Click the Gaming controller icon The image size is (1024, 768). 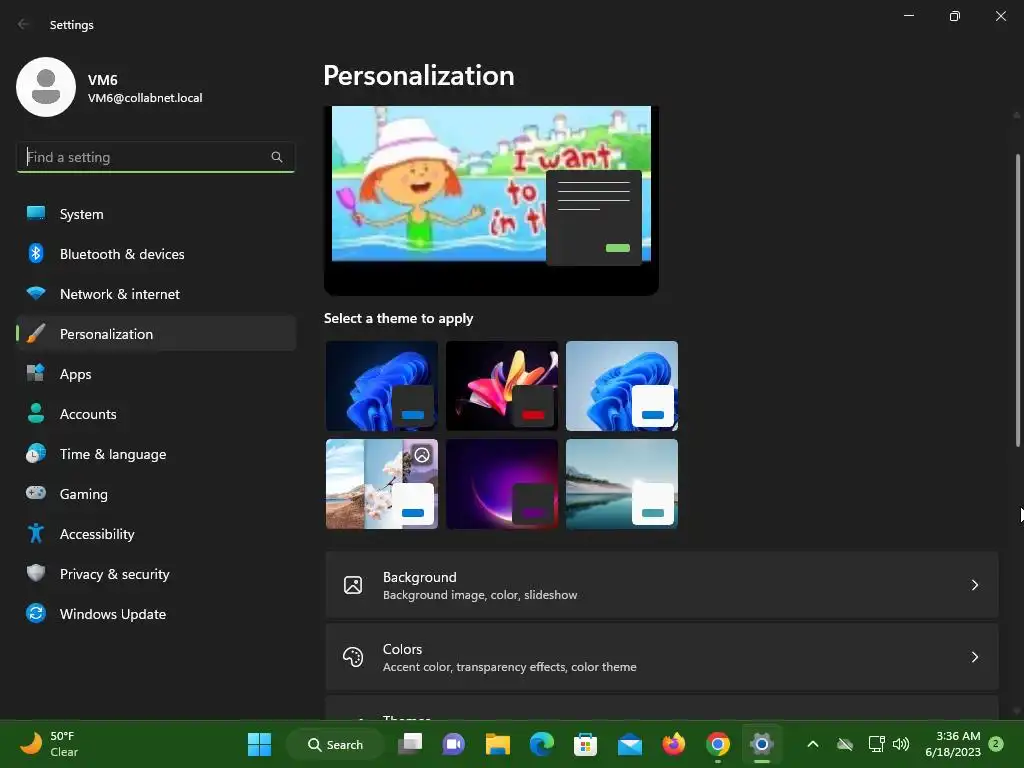(x=36, y=493)
